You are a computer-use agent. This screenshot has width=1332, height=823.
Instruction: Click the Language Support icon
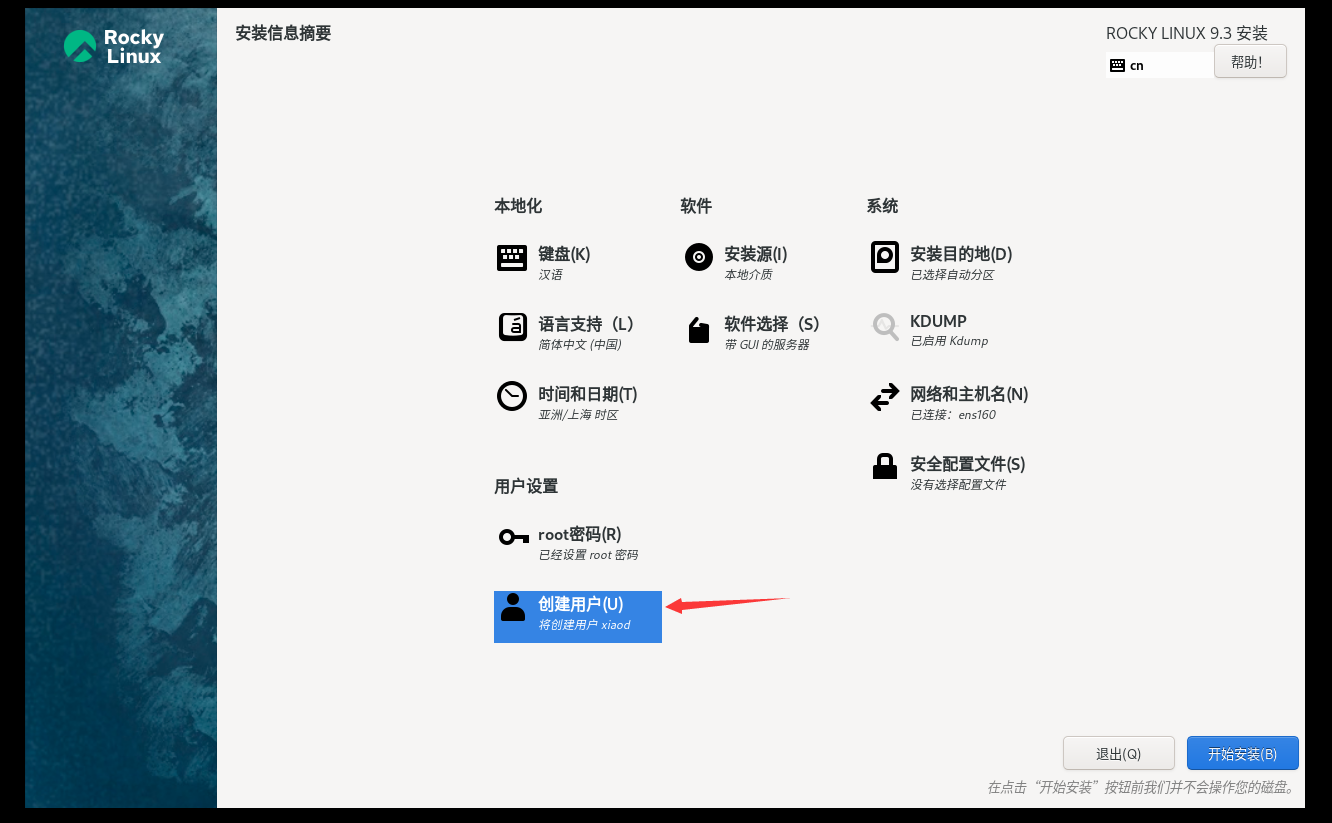tap(512, 327)
